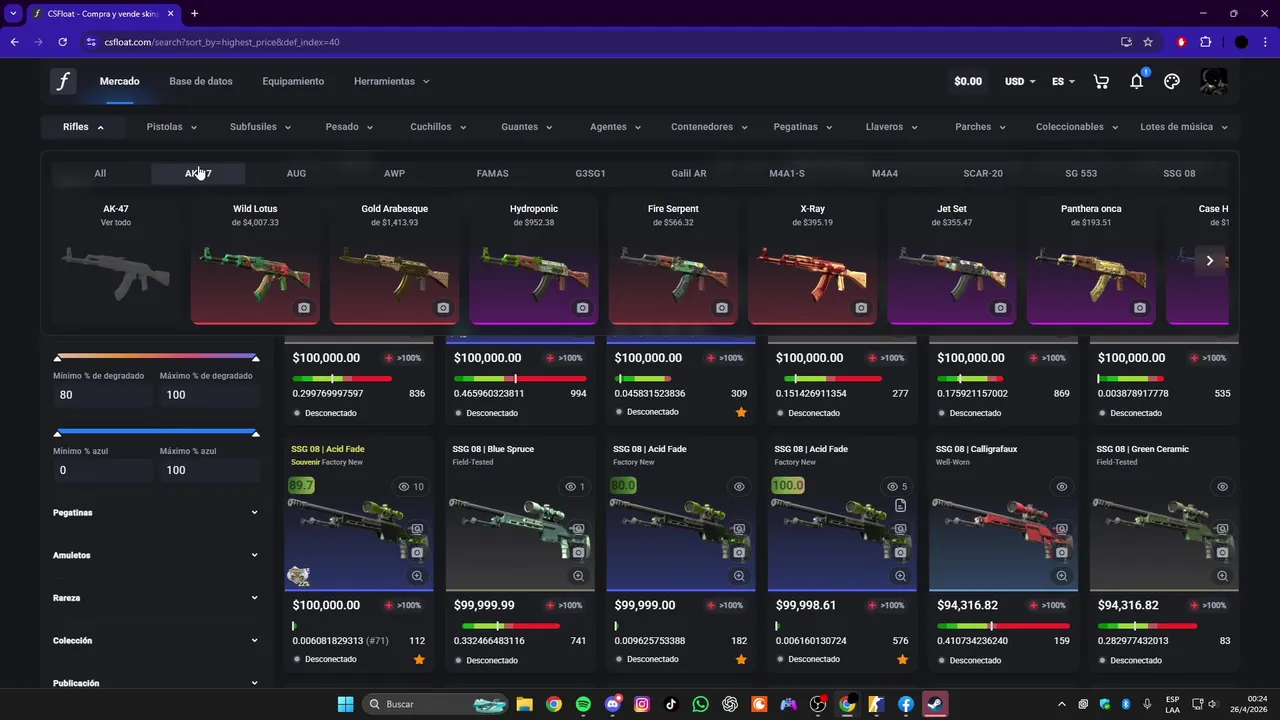The height and width of the screenshot is (720, 1280).
Task: Open browser extensions puzzle icon
Action: [1205, 42]
